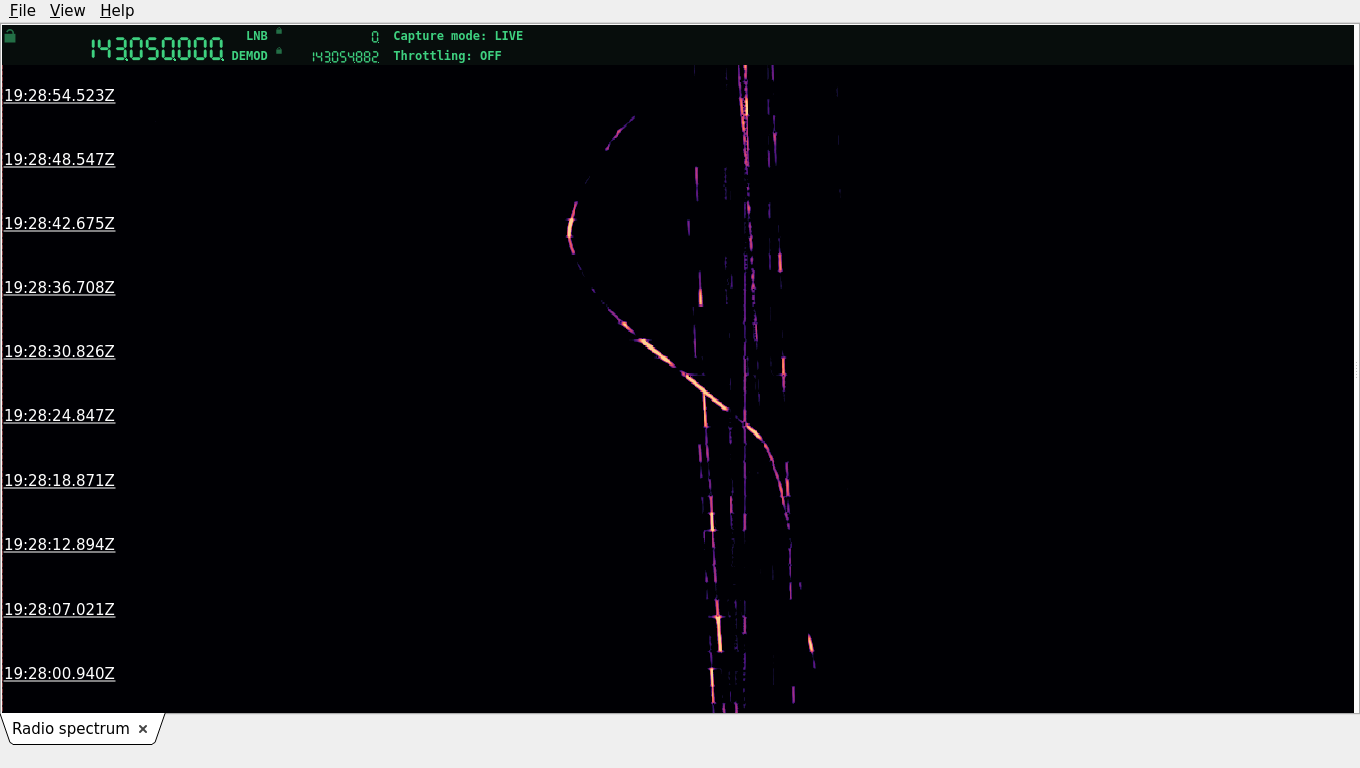Select timestamp 19:28:07.021Z
The height and width of the screenshot is (768, 1360).
tap(60, 609)
